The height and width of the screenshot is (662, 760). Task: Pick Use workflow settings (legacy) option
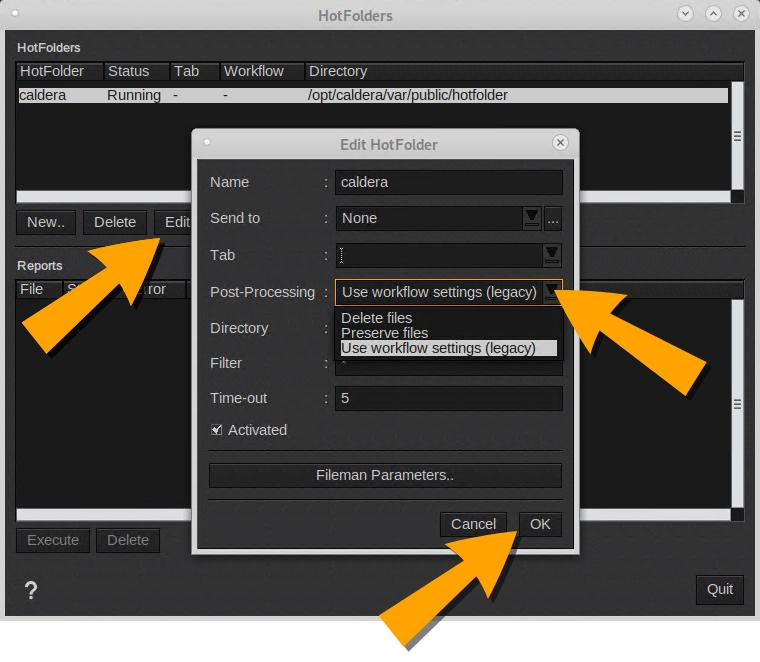click(x=438, y=348)
